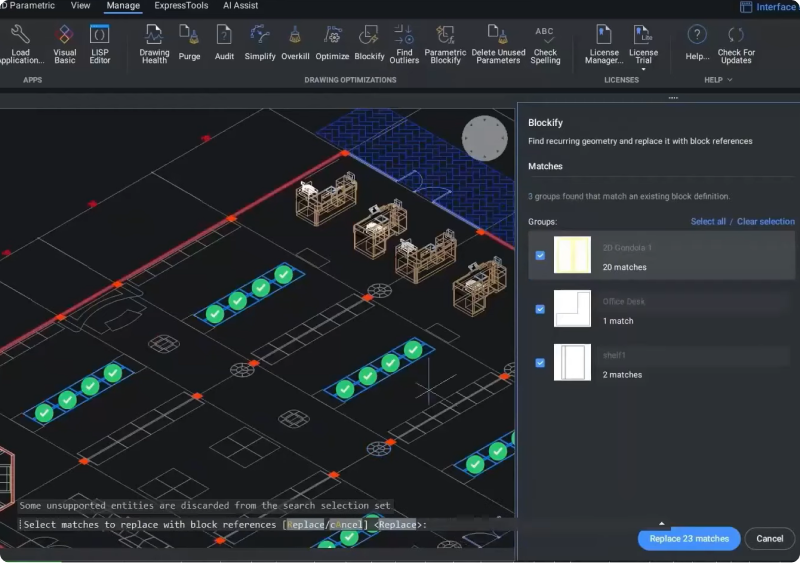The height and width of the screenshot is (563, 800).
Task: Open the AI Assist tab
Action: point(240,6)
